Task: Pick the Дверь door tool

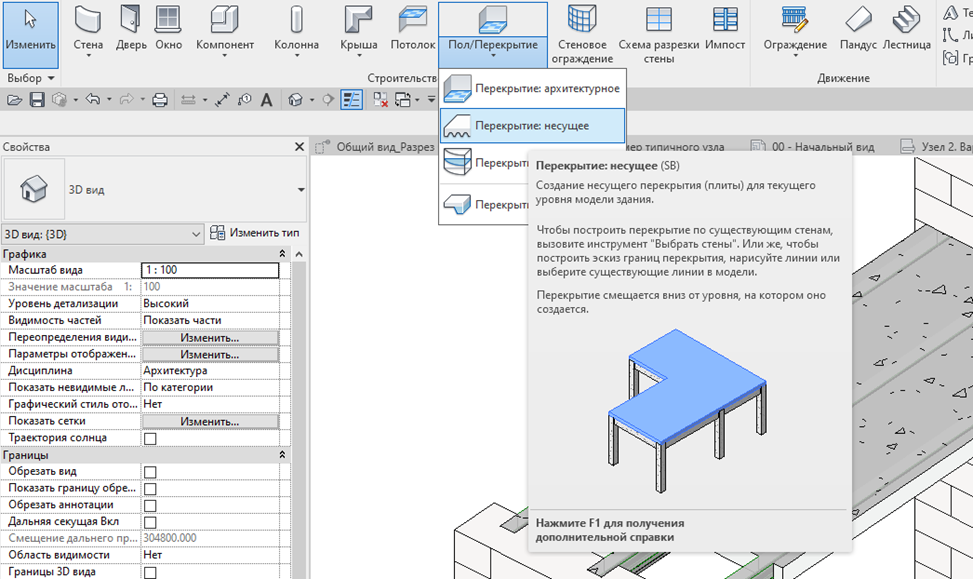Action: 131,29
